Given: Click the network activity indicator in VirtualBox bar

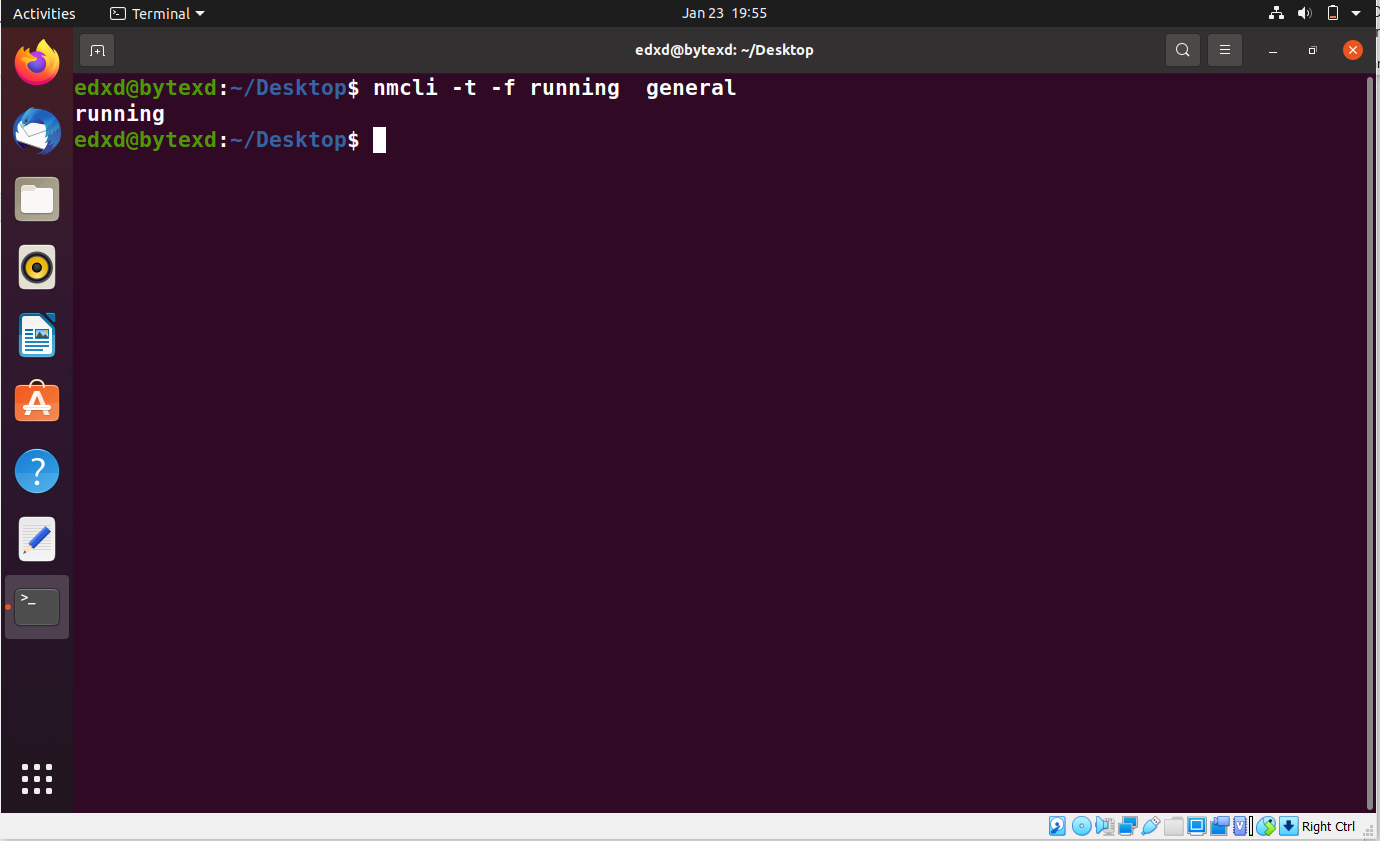Looking at the screenshot, I should point(1128,826).
